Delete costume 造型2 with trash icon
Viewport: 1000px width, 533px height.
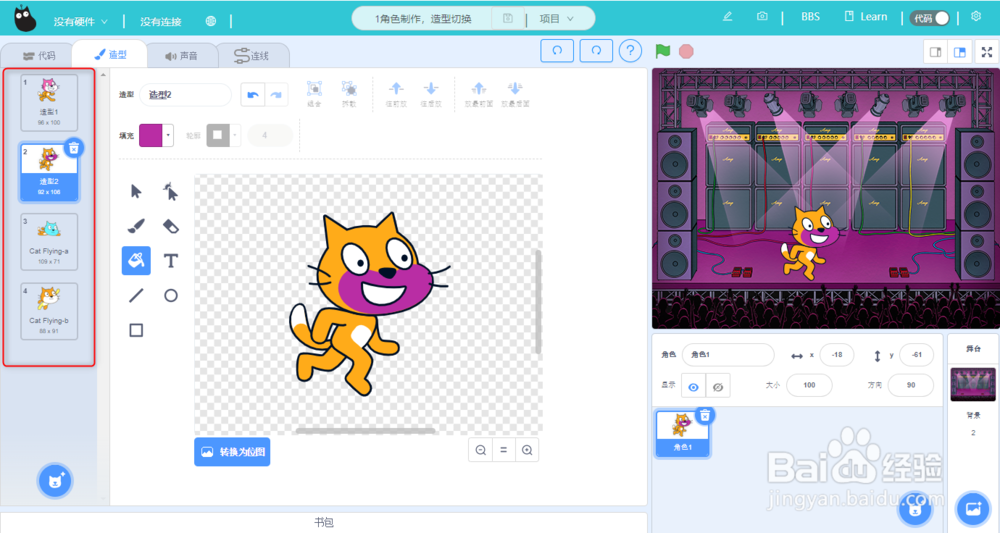pos(74,148)
